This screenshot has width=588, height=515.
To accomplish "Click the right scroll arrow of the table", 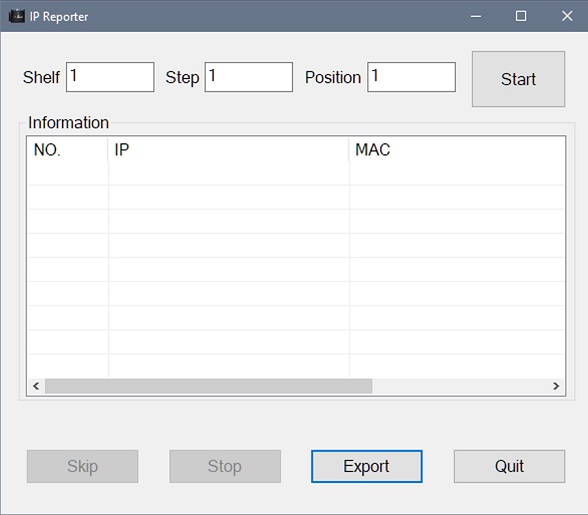I will (556, 386).
